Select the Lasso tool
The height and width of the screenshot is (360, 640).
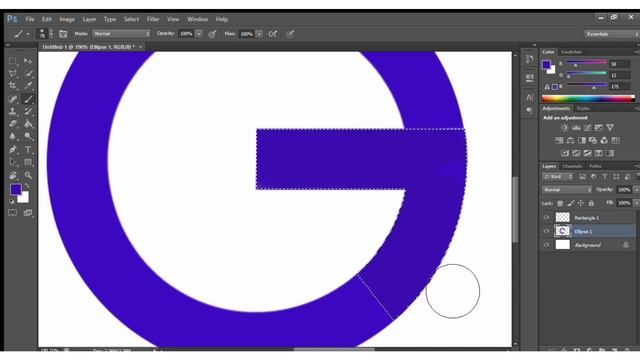[x=13, y=73]
